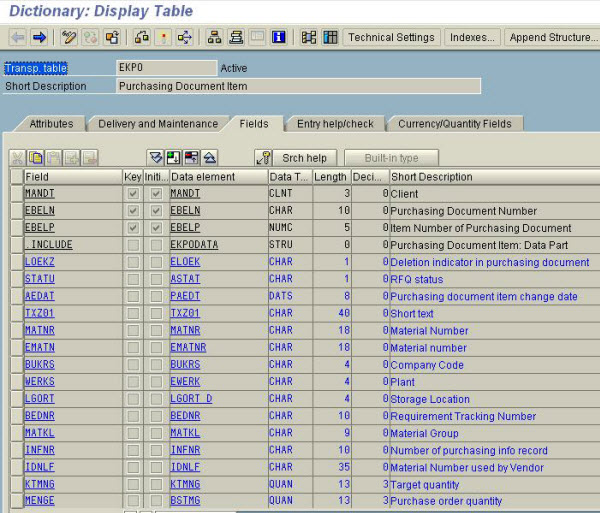This screenshot has width=600, height=513.
Task: Switch to the Attributes tab
Action: coord(51,124)
